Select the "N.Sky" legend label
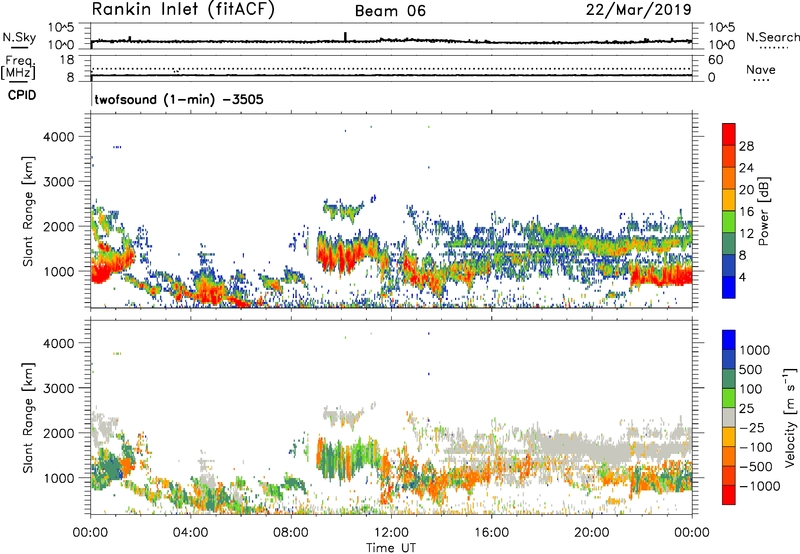The height and width of the screenshot is (554, 800). [x=19, y=37]
